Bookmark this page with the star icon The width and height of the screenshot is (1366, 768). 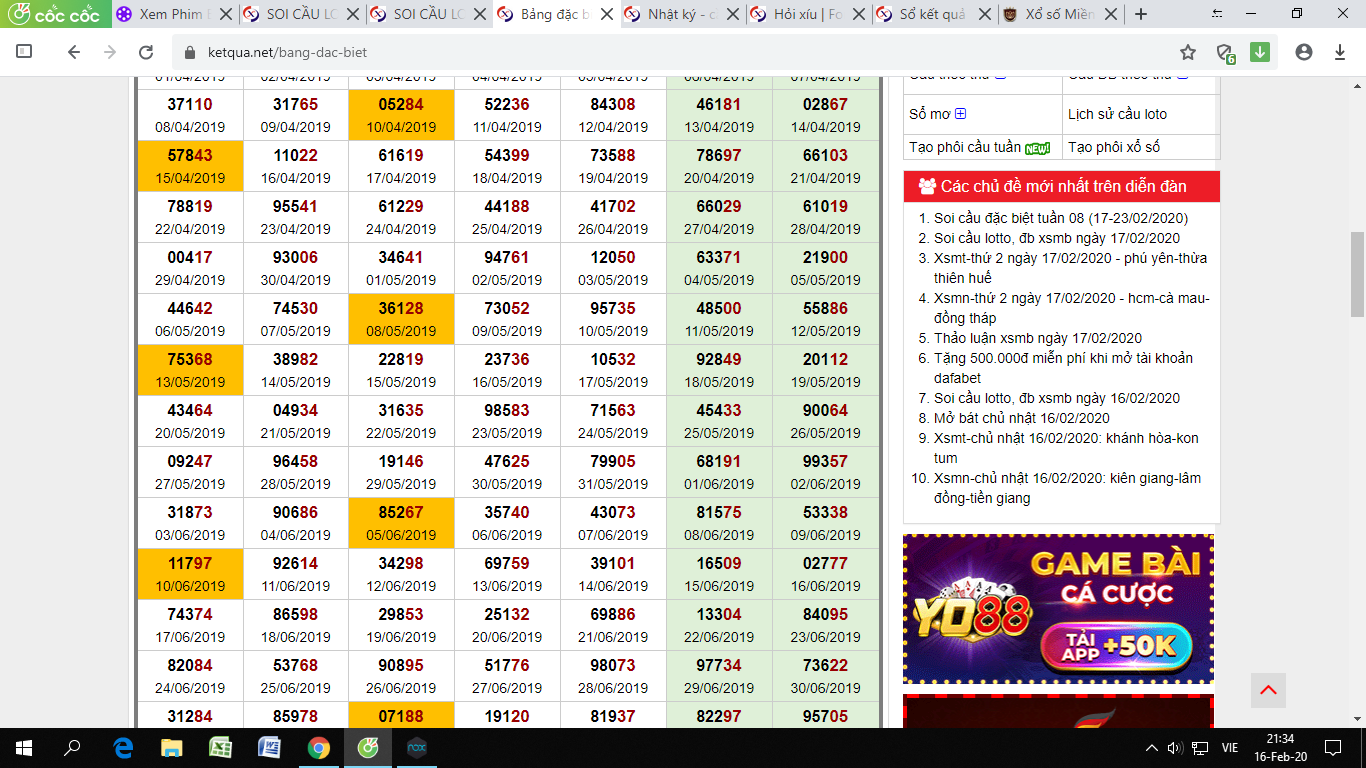[1188, 52]
